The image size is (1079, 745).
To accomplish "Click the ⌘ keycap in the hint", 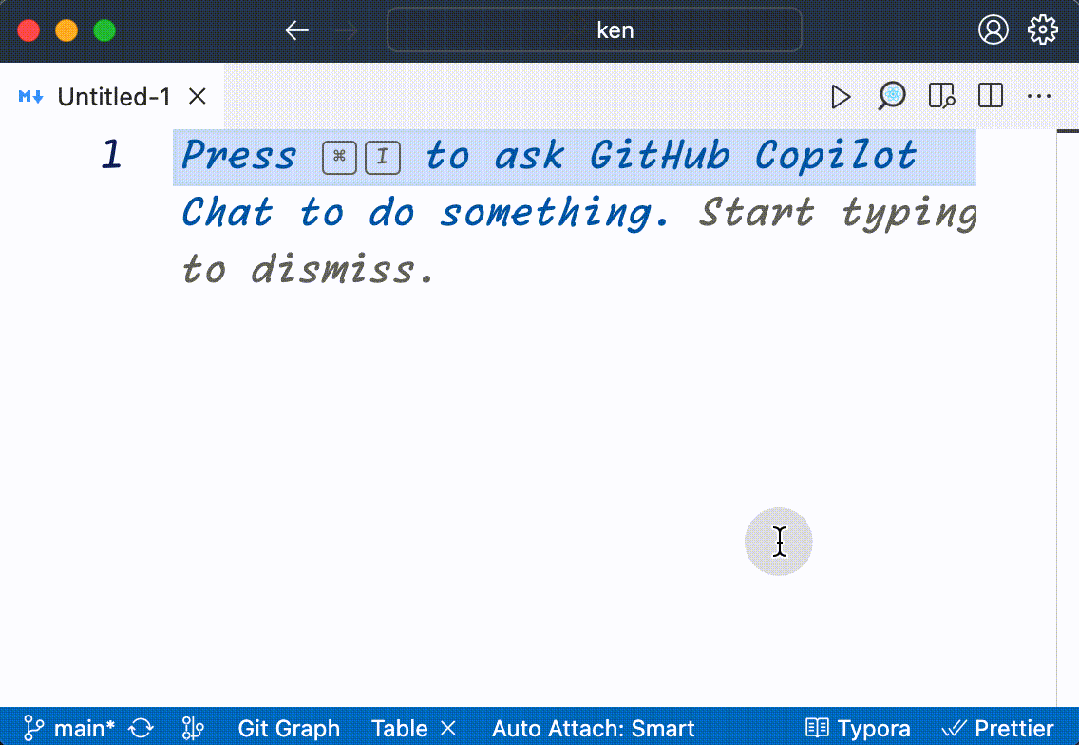I will 339,158.
